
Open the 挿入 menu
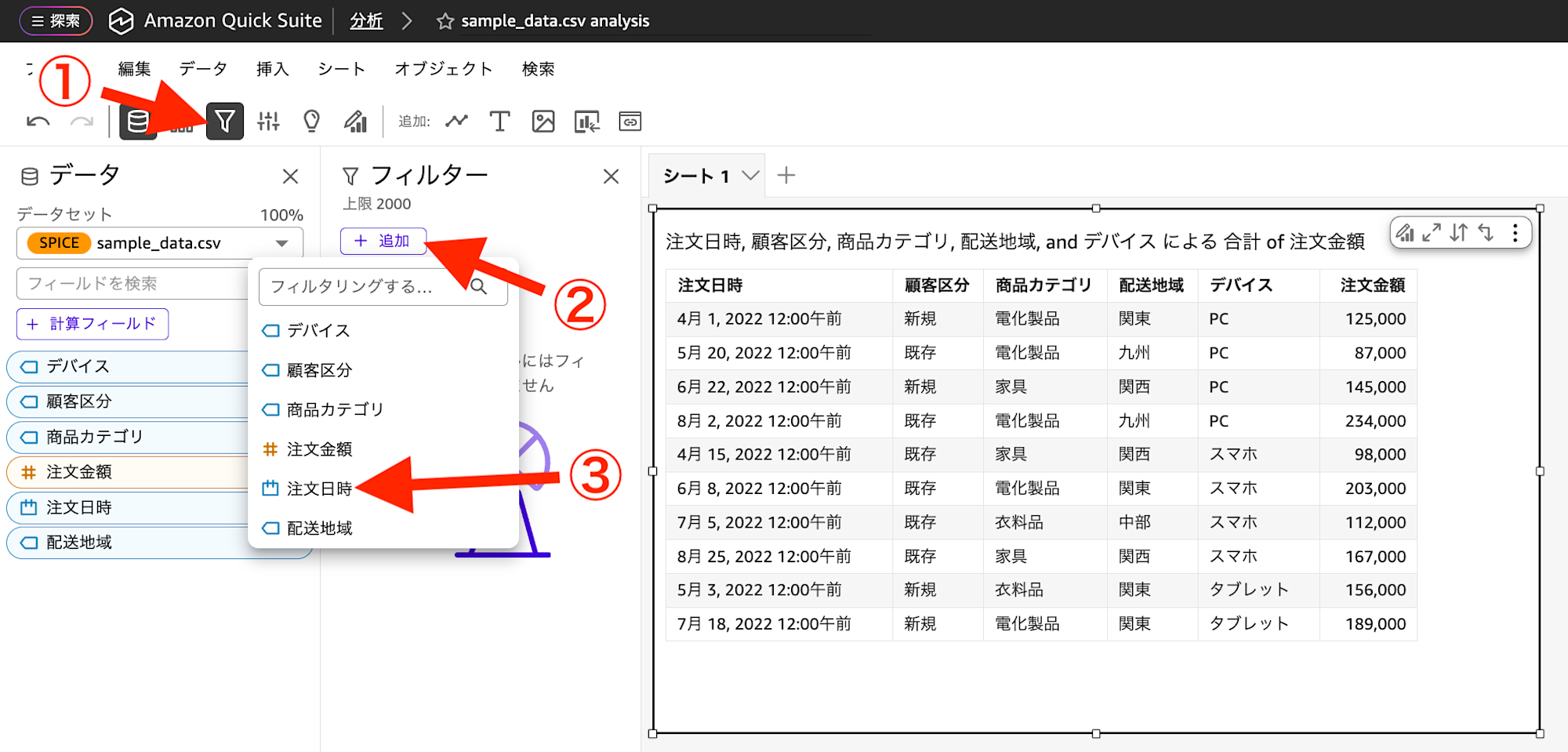(271, 69)
